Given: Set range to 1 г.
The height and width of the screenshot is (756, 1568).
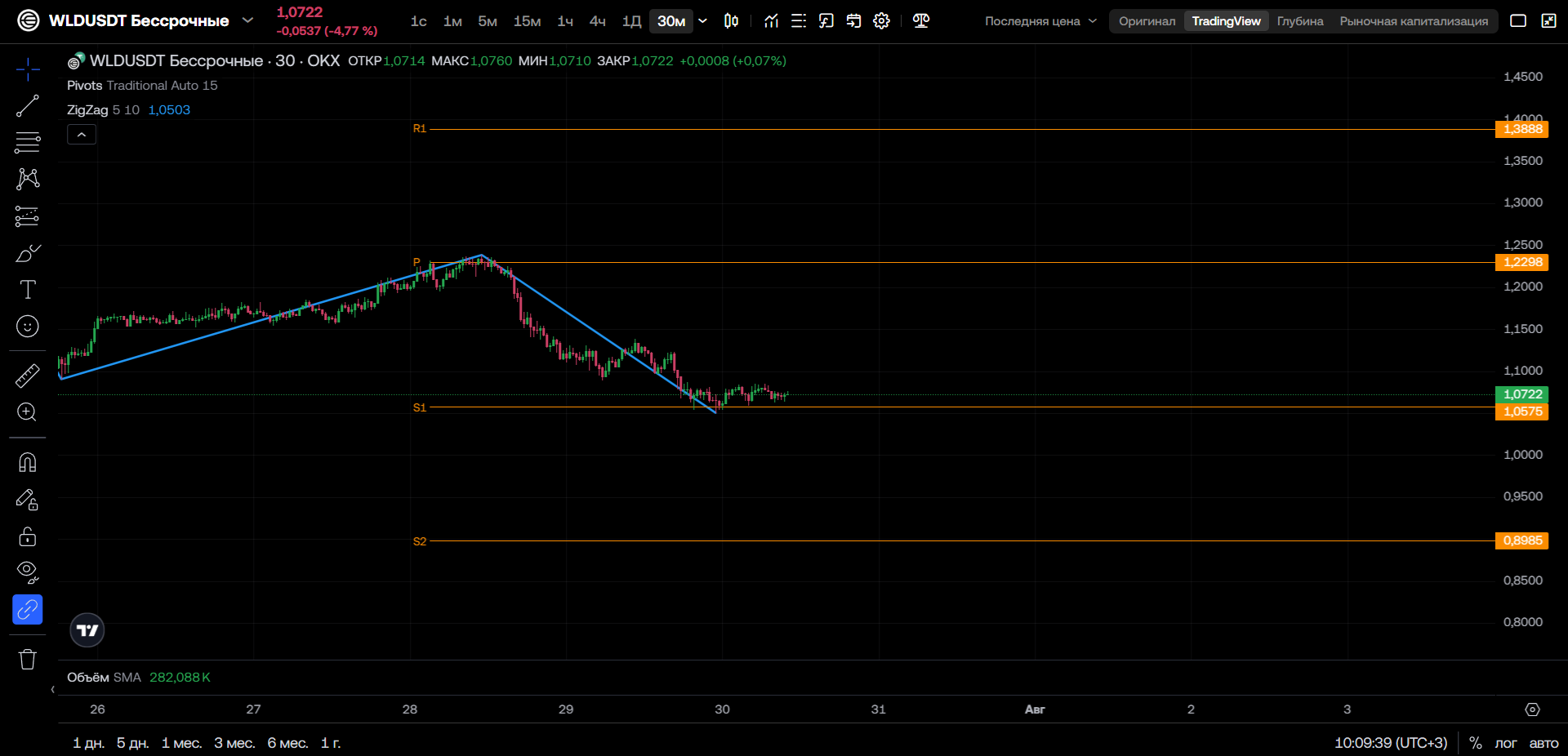Looking at the screenshot, I should [x=331, y=743].
